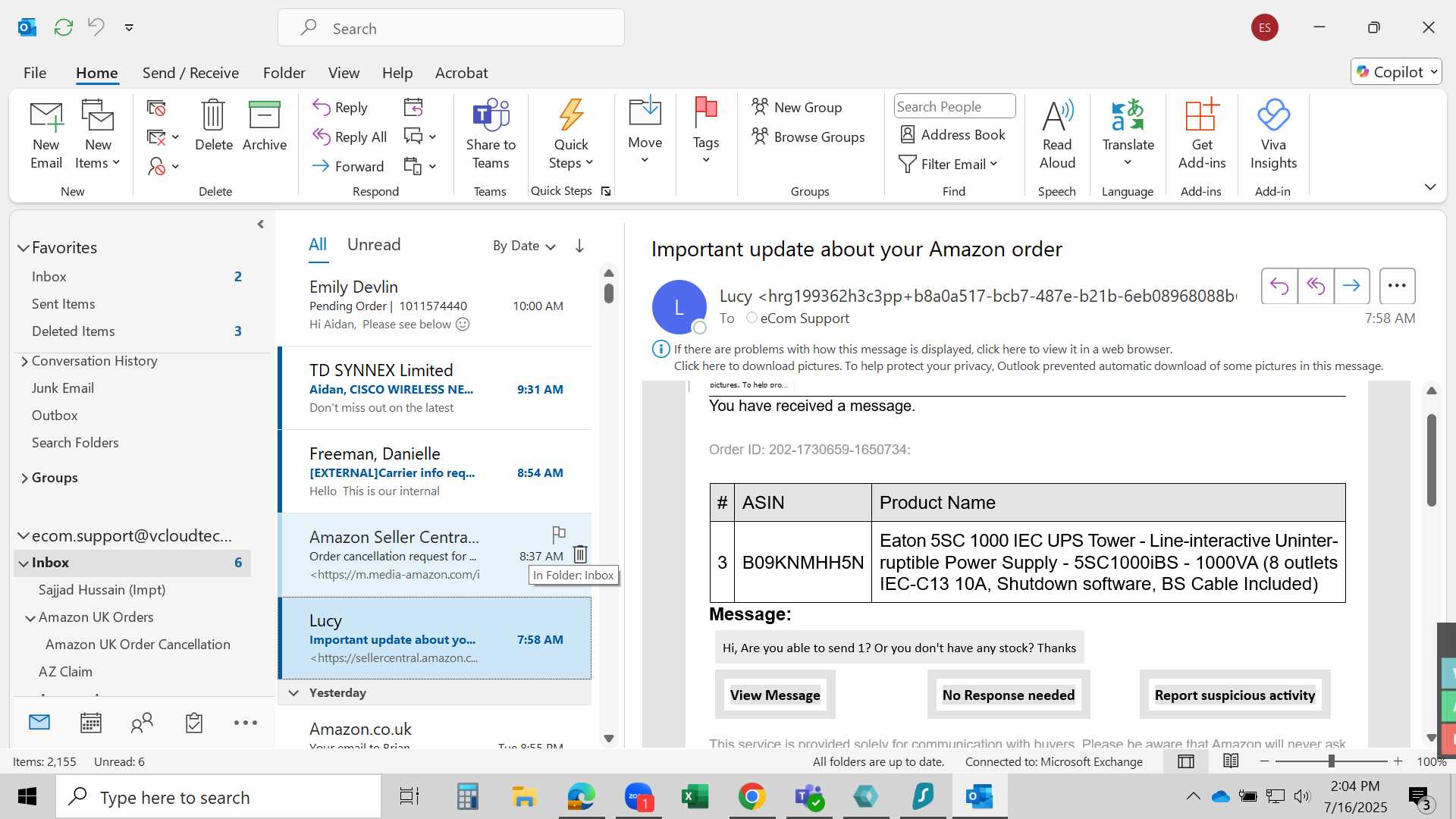The image size is (1456, 819).
Task: Click the zoom in plus button
Action: click(x=1398, y=761)
